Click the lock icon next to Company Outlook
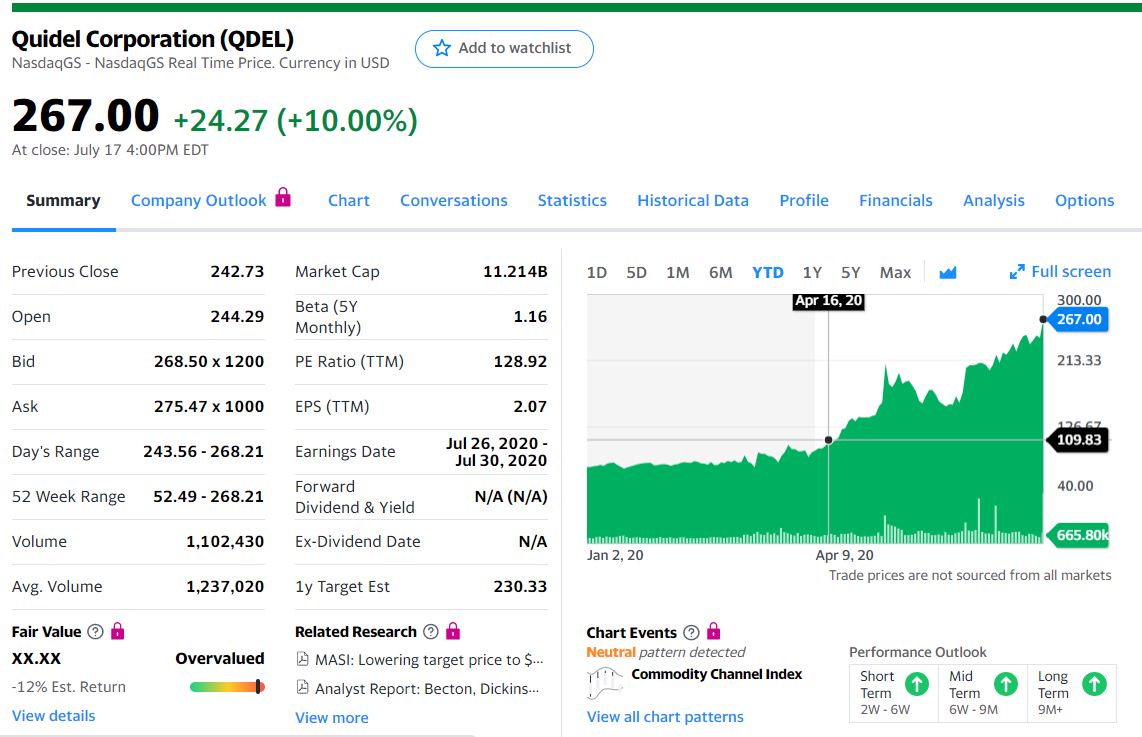Screen dimensions: 1142x737 coord(283,197)
